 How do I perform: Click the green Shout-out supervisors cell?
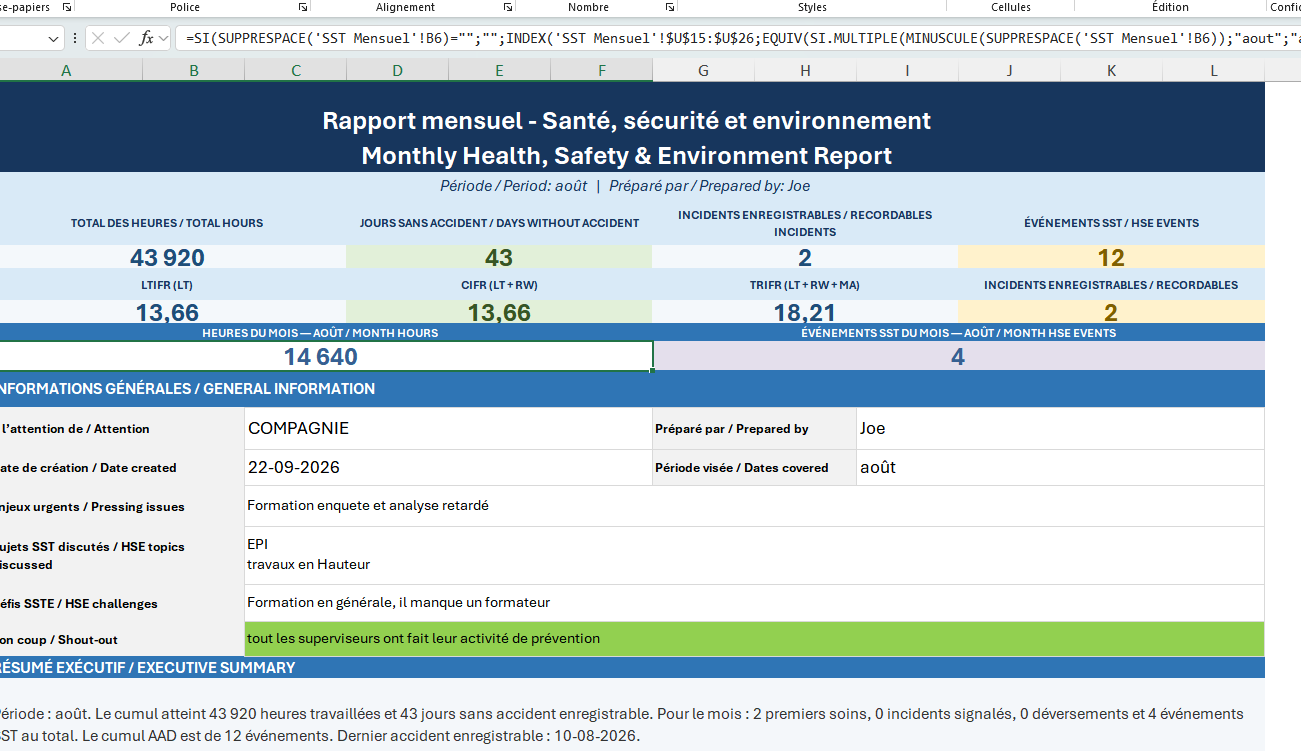point(754,638)
